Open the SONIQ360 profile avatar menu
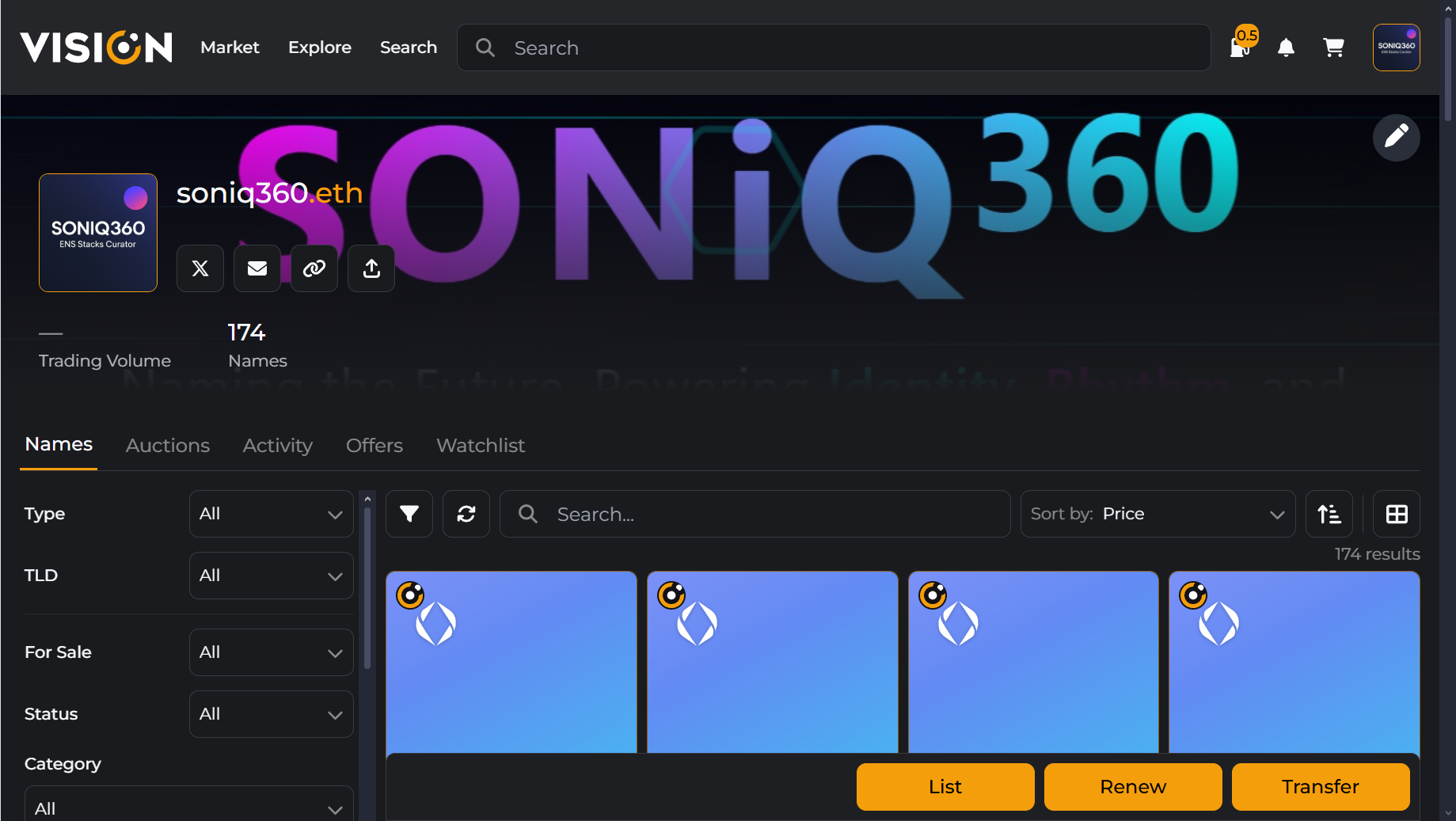This screenshot has width=1456, height=821. [x=1396, y=48]
